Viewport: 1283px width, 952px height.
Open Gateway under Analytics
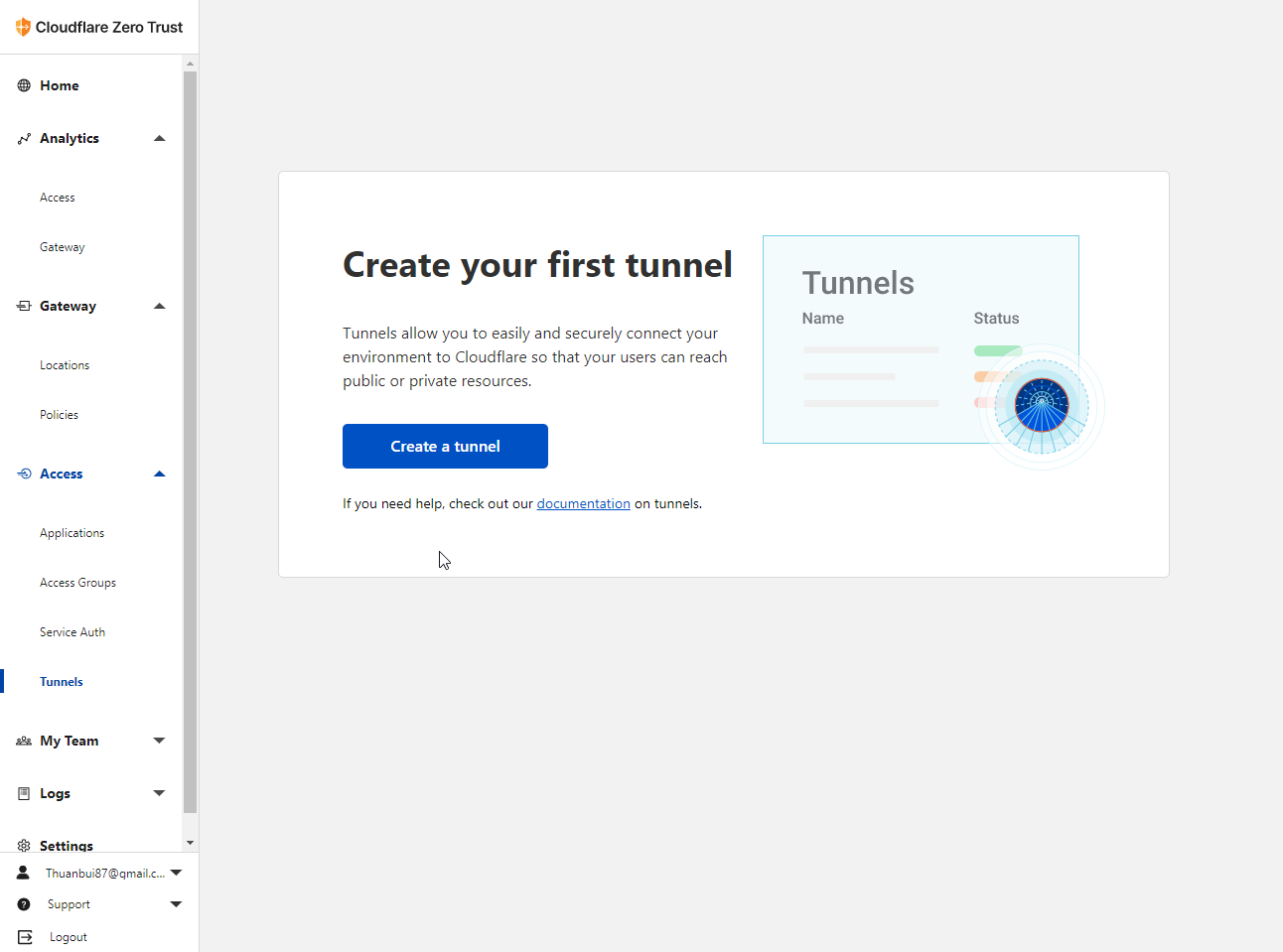[63, 247]
